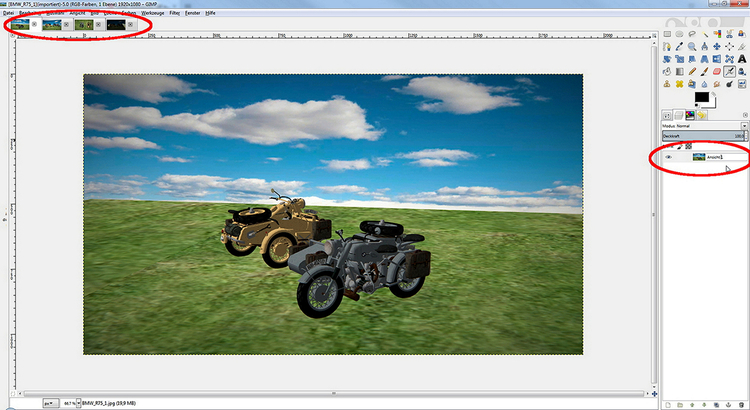
Task: Switch to the Tool Options dock tab
Action: 667,115
